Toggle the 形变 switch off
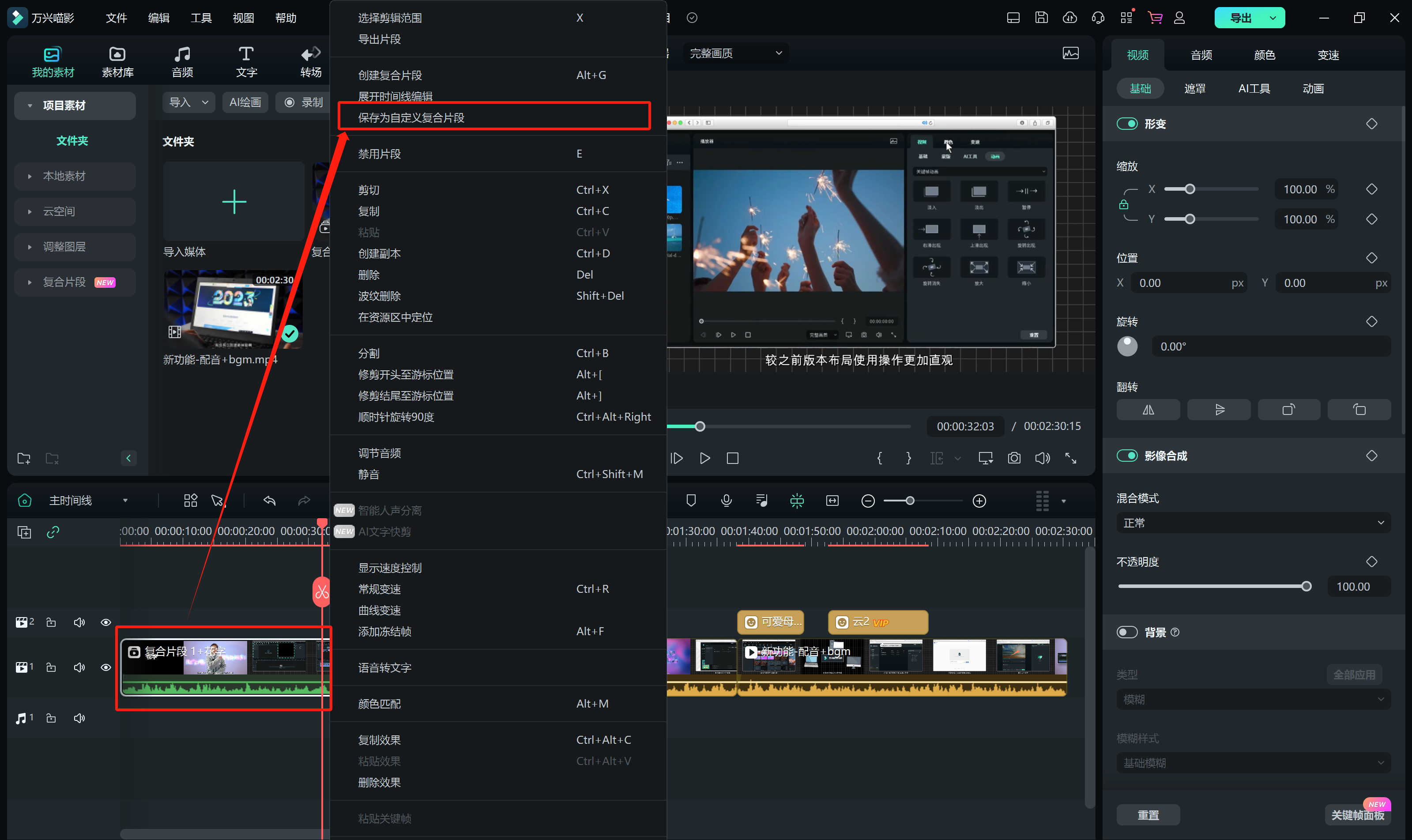The height and width of the screenshot is (840, 1412). pyautogui.click(x=1126, y=124)
